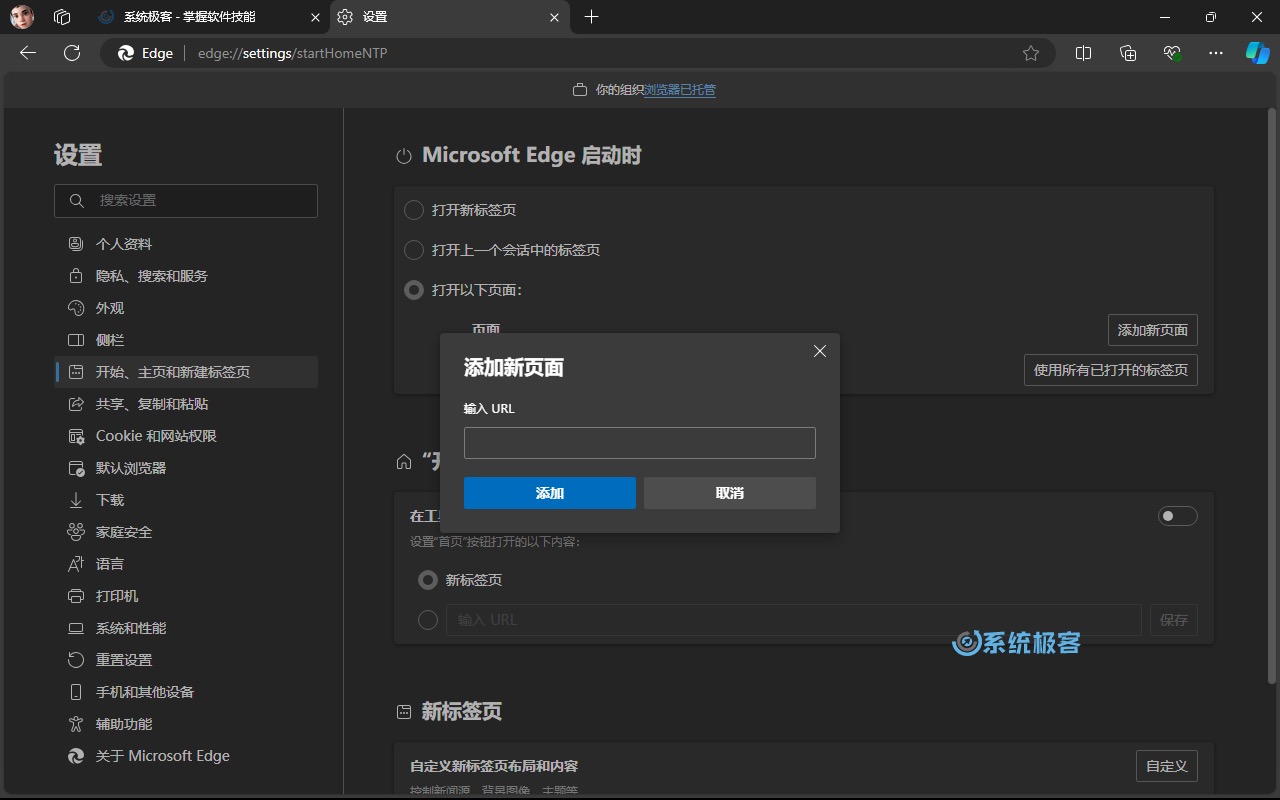The height and width of the screenshot is (800, 1280).
Task: Click the 取消 button in dialog
Action: (x=730, y=493)
